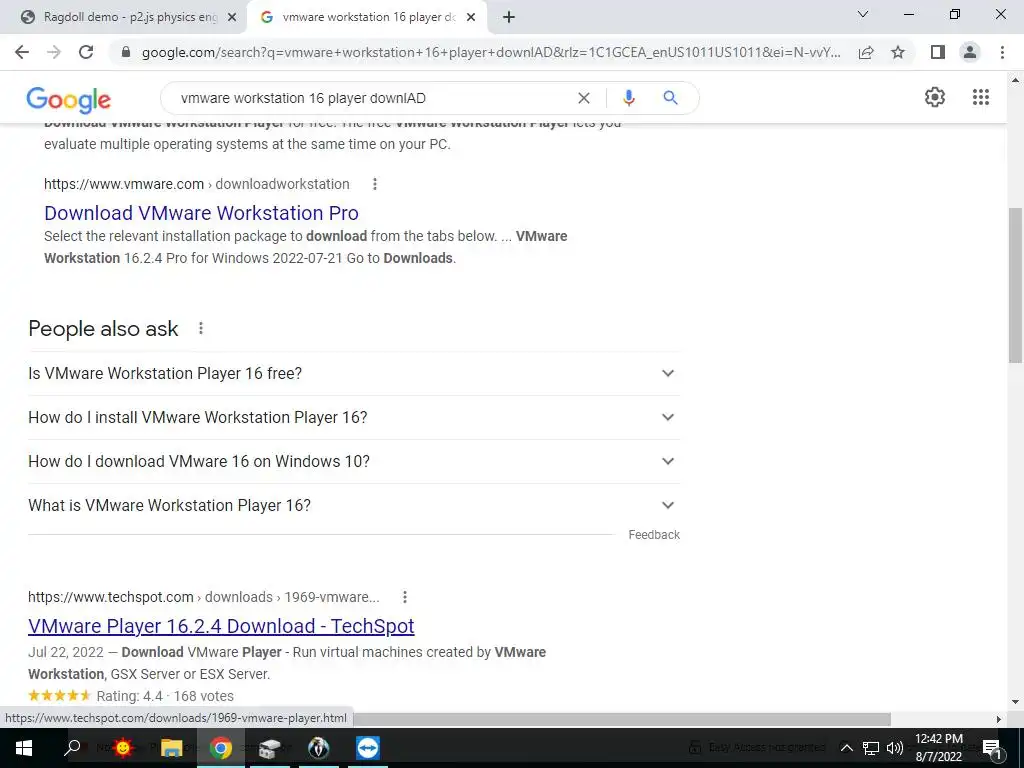The image size is (1024, 768).
Task: Share this page via share icon
Action: click(866, 52)
